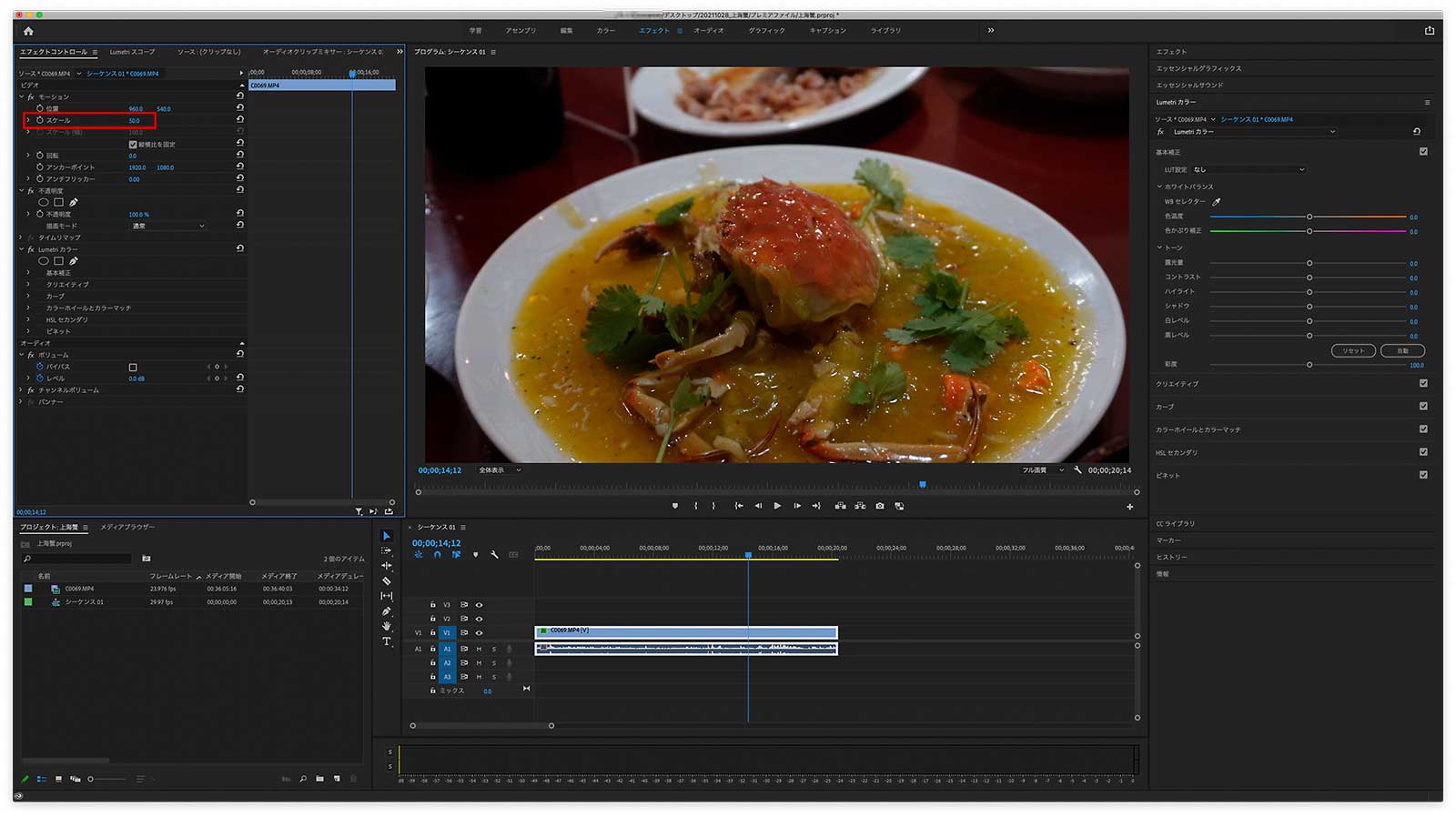Screen dimensions: 1456x817
Task: Open the Button Editor plus icon
Action: 1130,507
